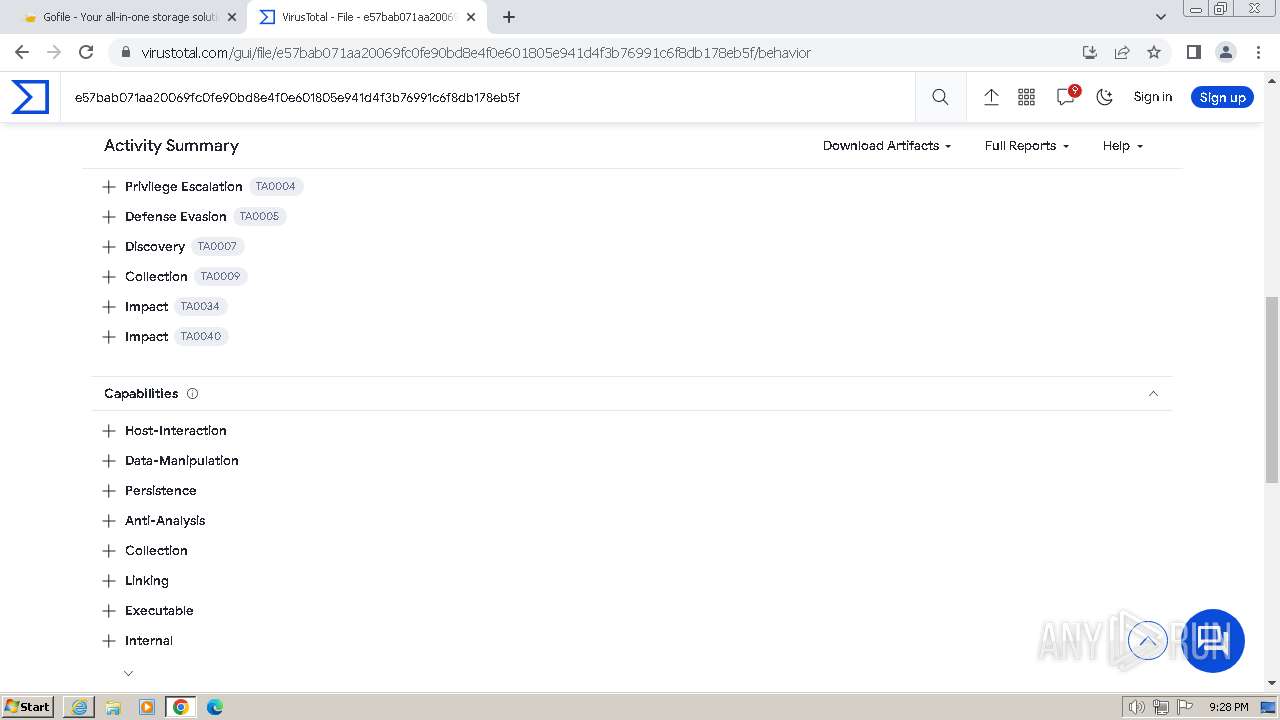Click the upload file icon
1280x720 pixels.
point(991,97)
